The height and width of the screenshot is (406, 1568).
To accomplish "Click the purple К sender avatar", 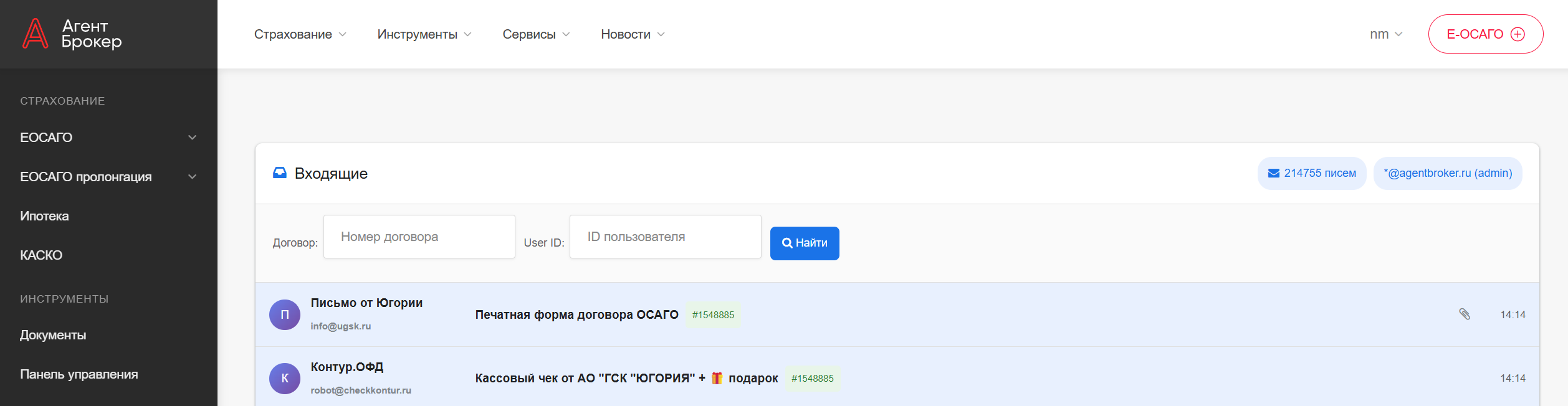I will (285, 379).
